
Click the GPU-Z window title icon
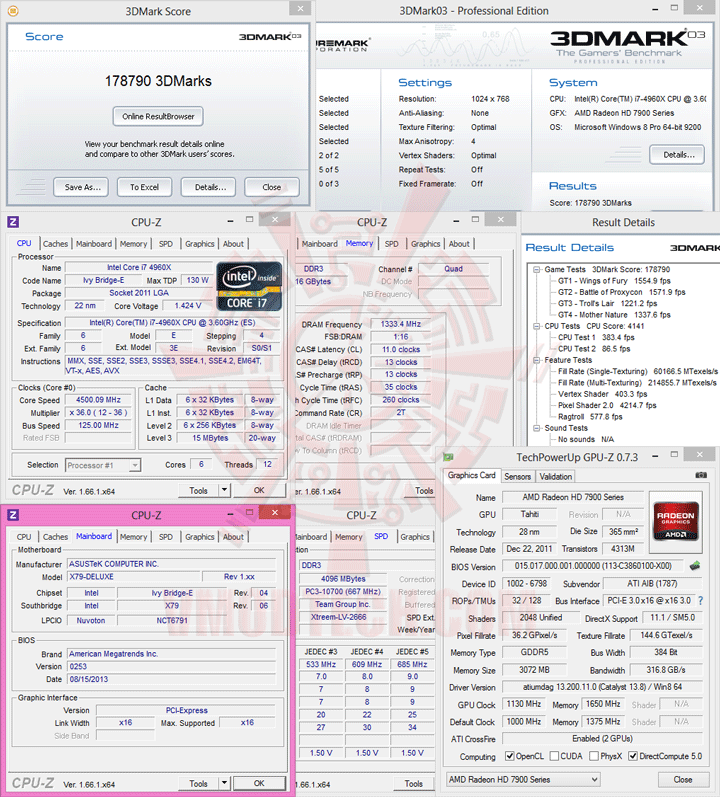448,457
